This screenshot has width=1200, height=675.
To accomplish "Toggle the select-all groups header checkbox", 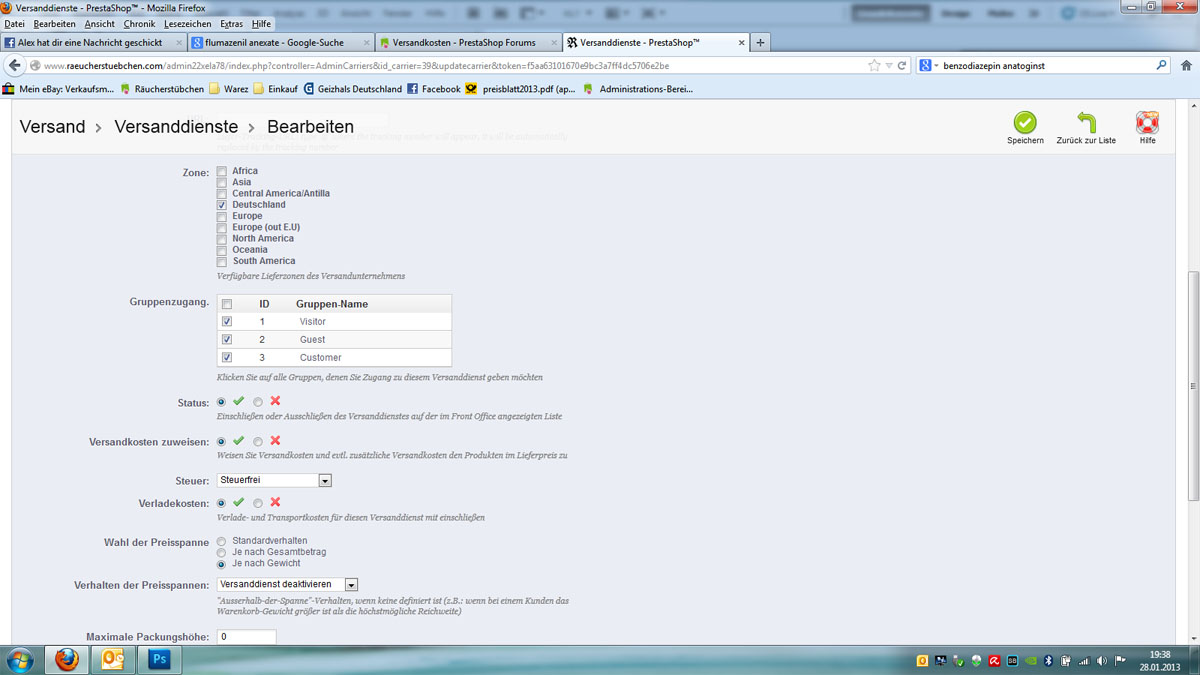I will pos(227,304).
